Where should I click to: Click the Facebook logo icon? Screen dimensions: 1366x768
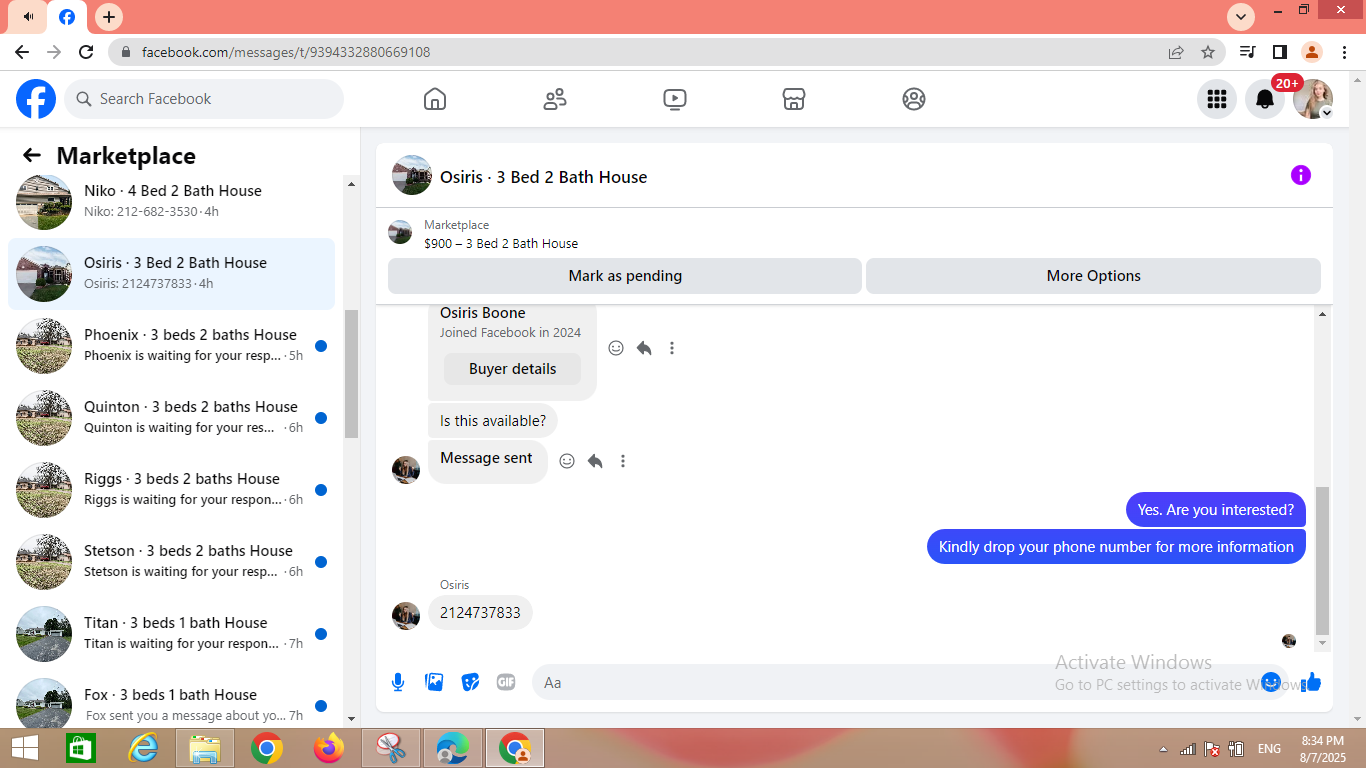point(36,99)
